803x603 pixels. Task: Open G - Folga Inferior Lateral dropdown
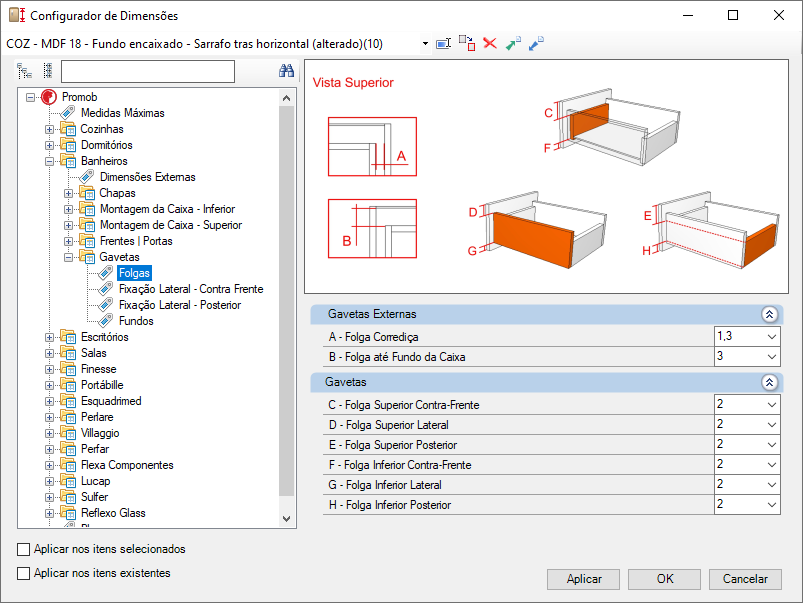[x=772, y=485]
